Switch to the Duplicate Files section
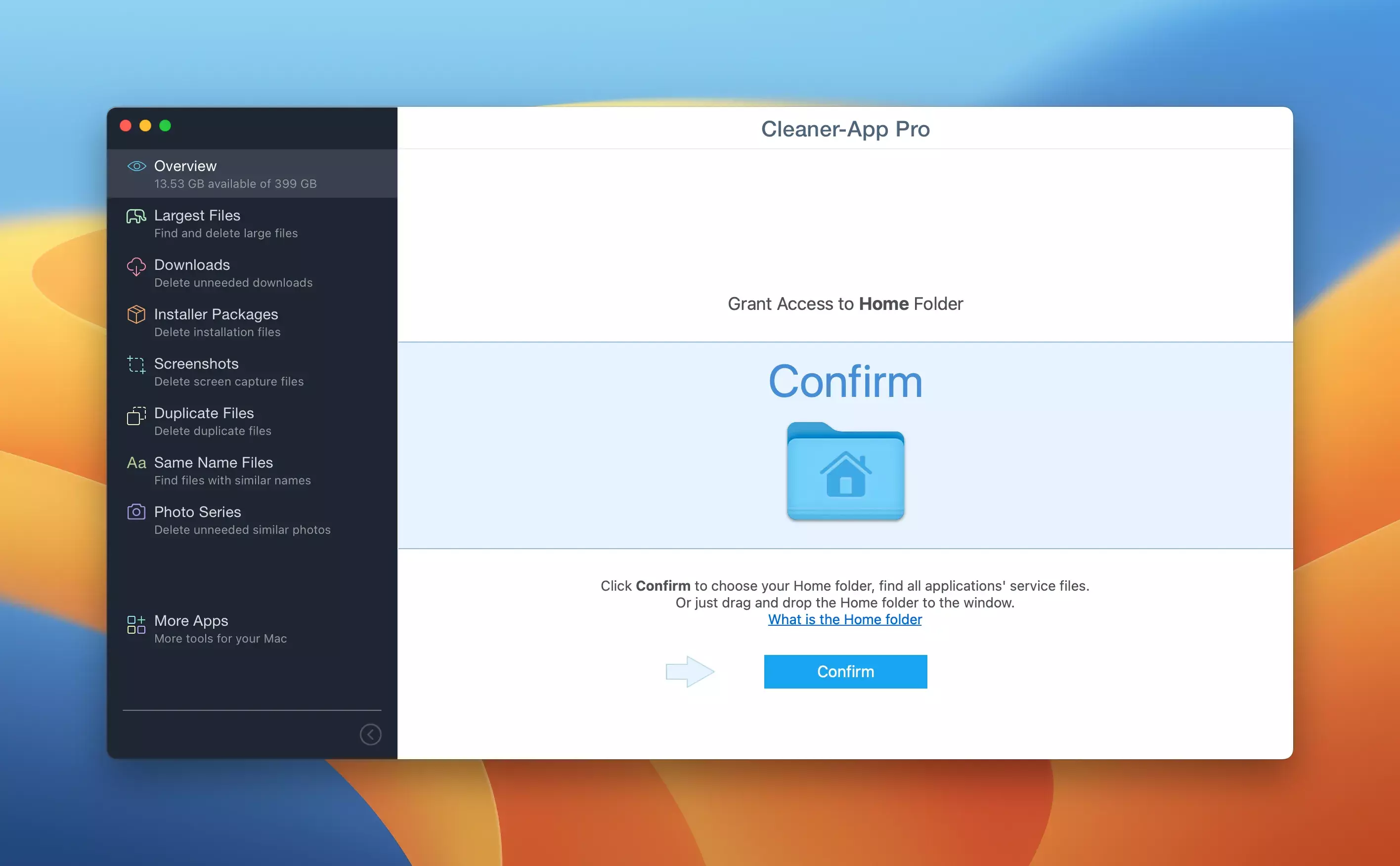The width and height of the screenshot is (1400, 866). [204, 414]
